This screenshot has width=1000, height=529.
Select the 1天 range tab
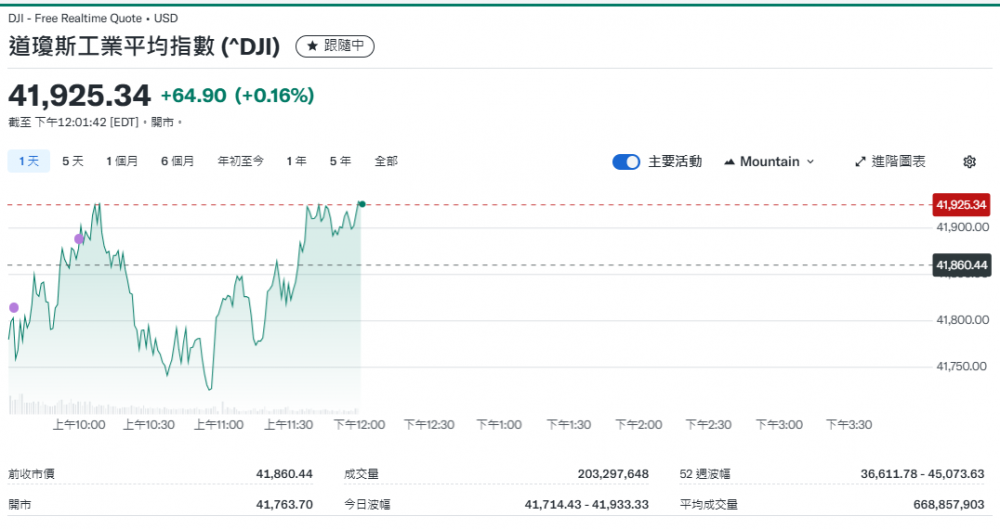pos(29,161)
